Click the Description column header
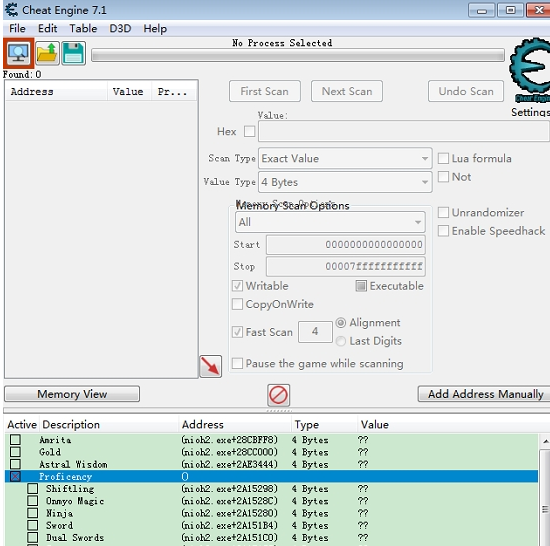 click(x=109, y=424)
